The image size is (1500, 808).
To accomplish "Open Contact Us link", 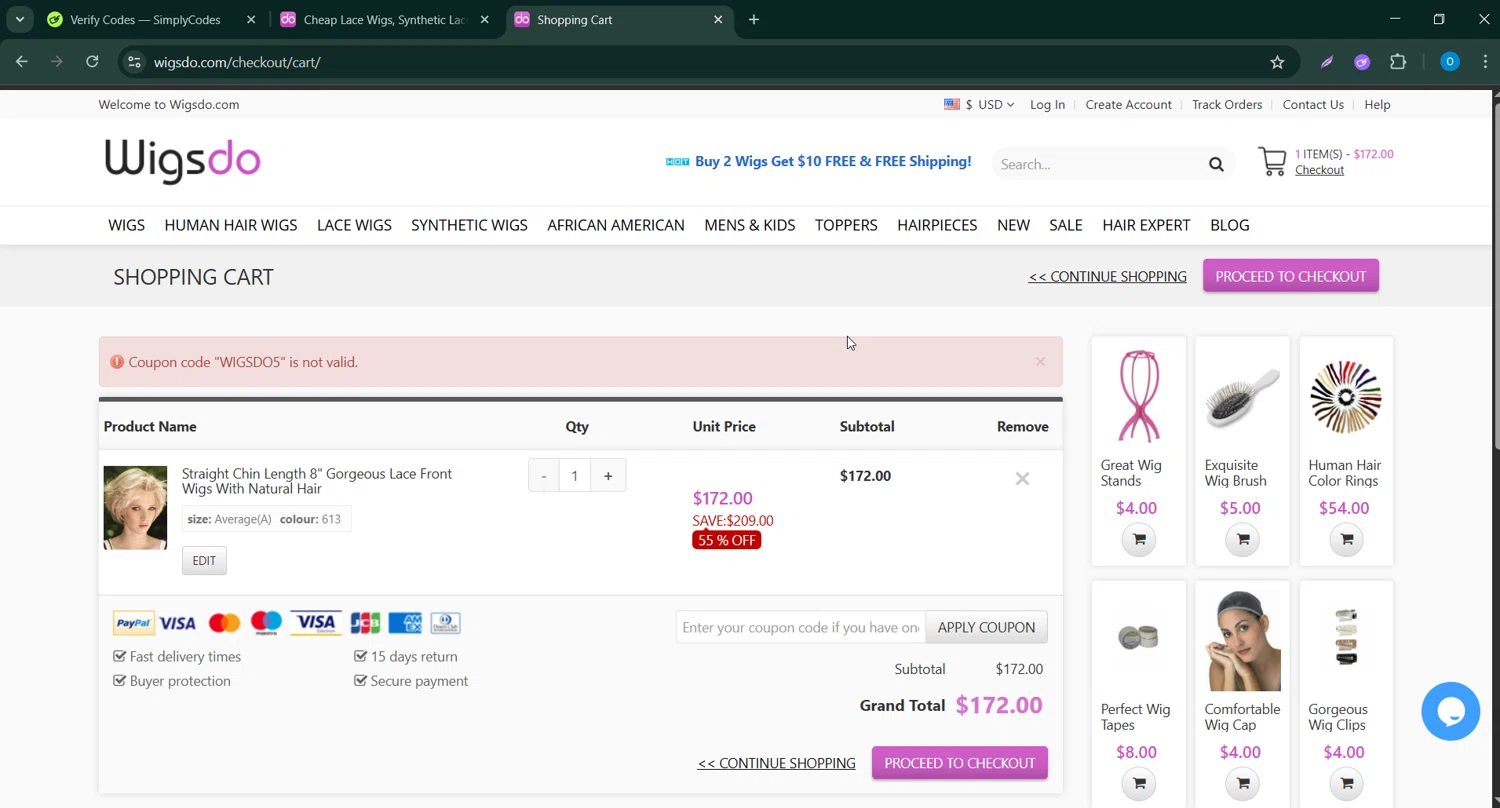I will coord(1313,104).
